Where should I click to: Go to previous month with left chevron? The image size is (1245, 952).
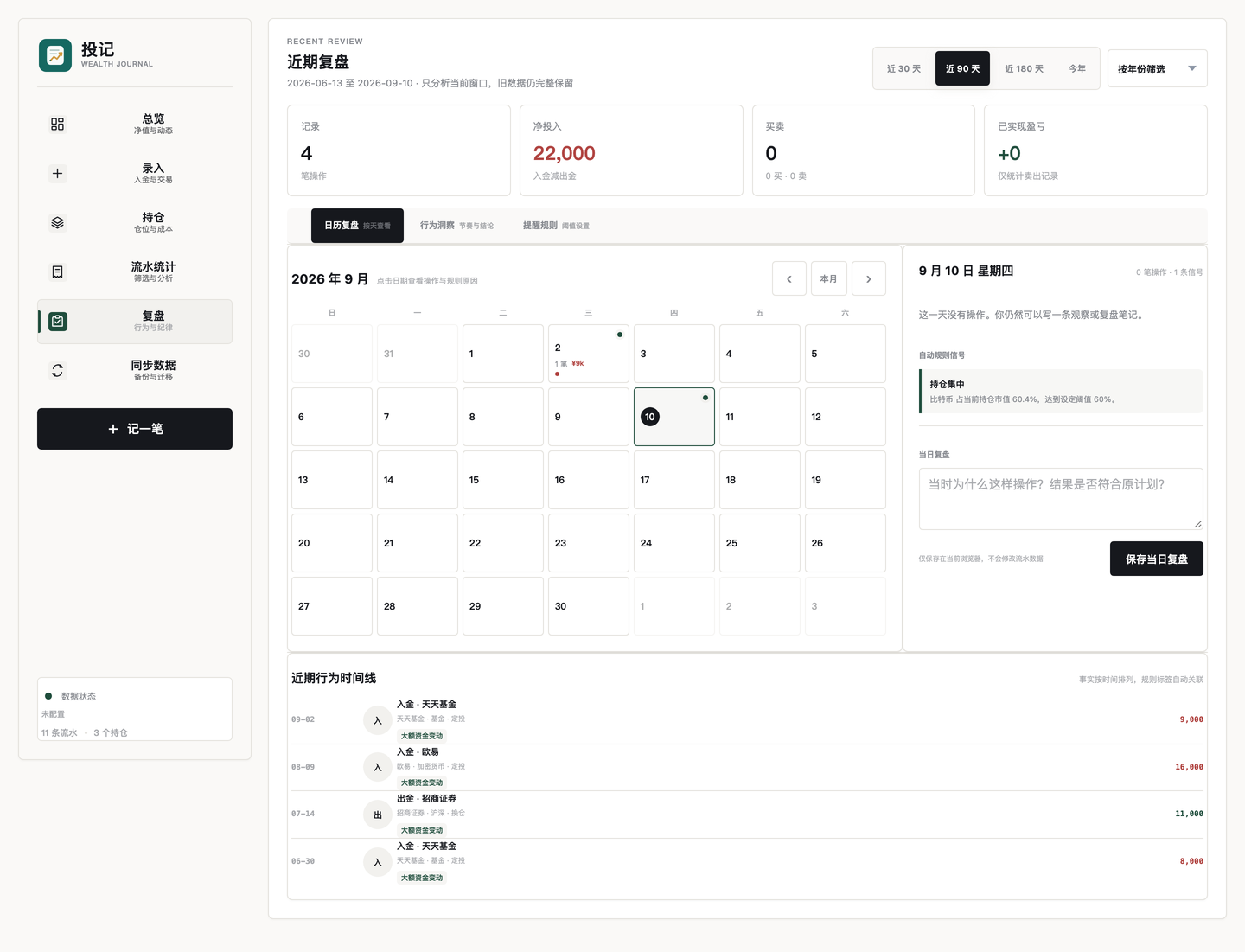coord(789,278)
